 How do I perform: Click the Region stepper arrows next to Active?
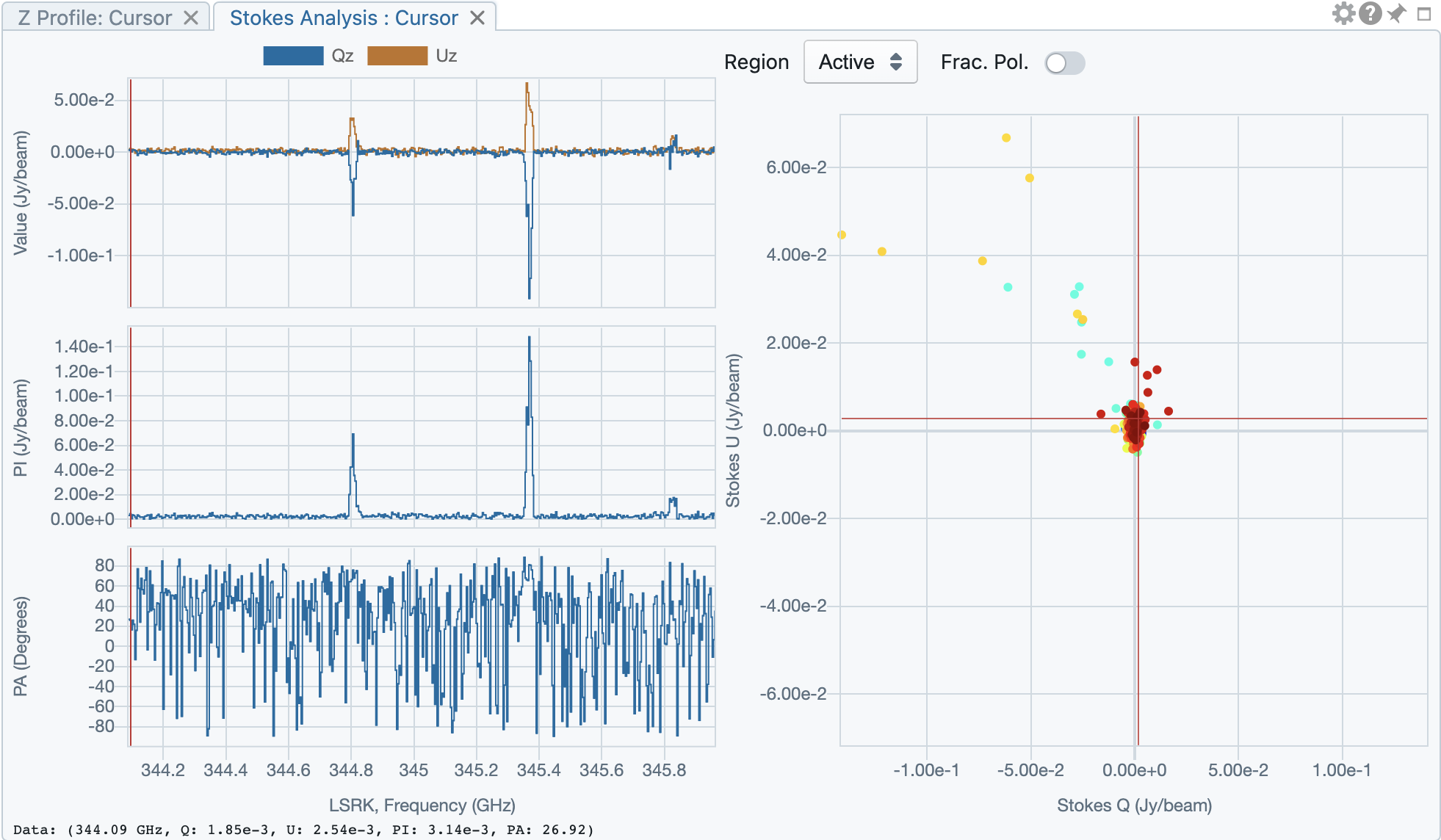[x=897, y=62]
